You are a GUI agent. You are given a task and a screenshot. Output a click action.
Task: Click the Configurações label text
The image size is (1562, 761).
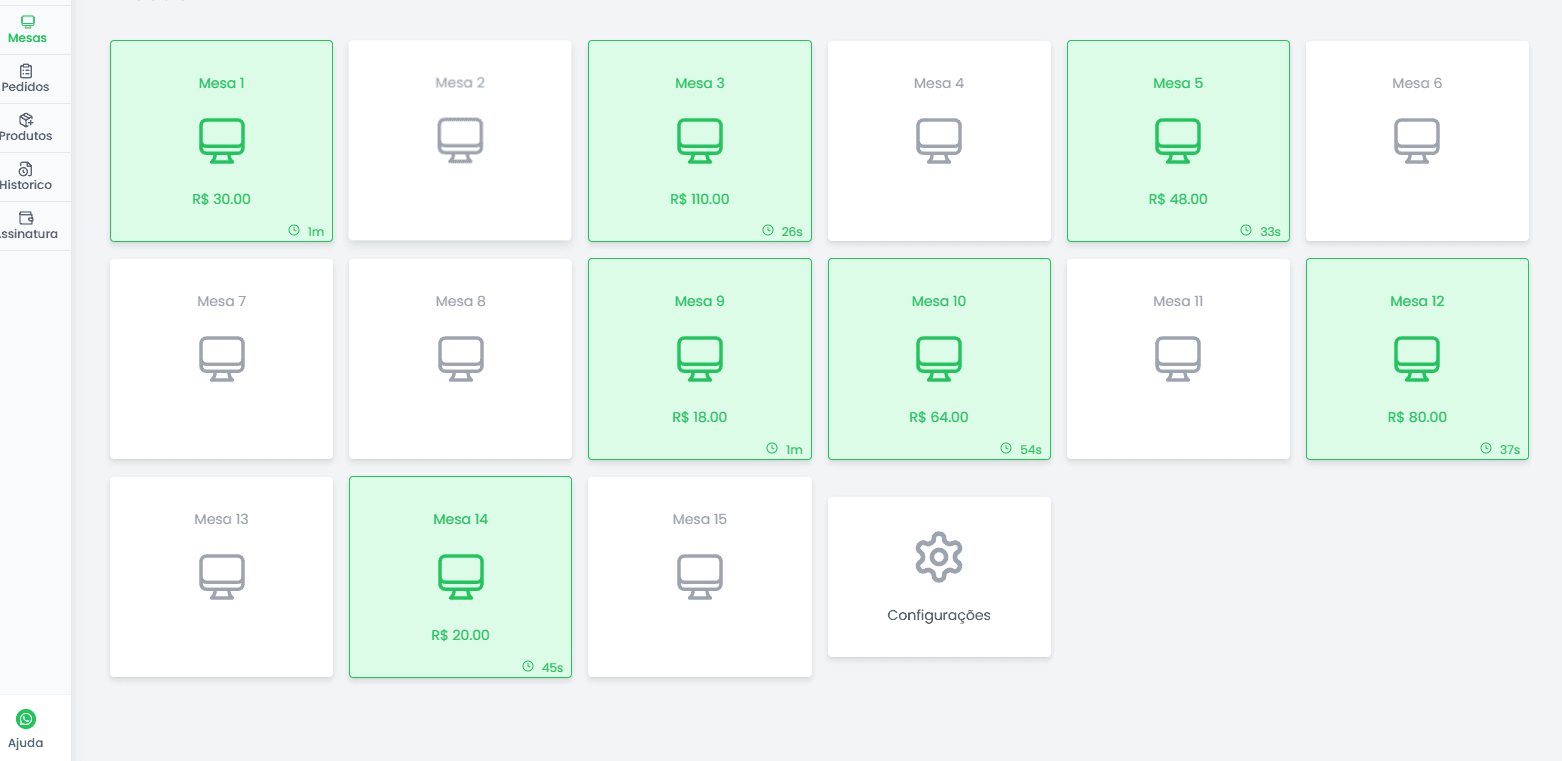[x=938, y=615]
